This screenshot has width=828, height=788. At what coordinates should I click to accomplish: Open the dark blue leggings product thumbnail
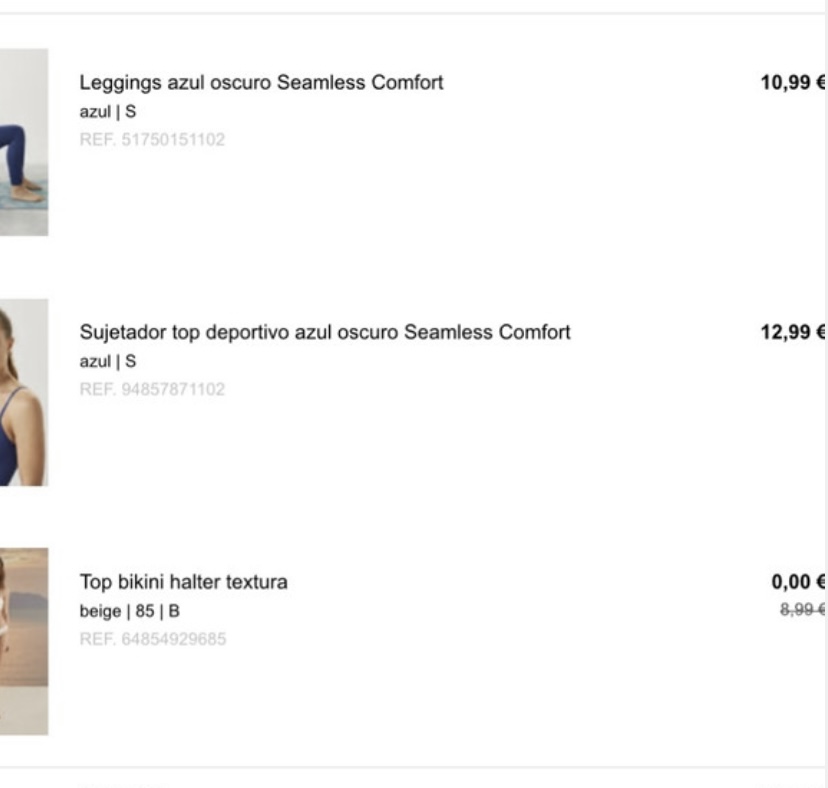tap(24, 142)
